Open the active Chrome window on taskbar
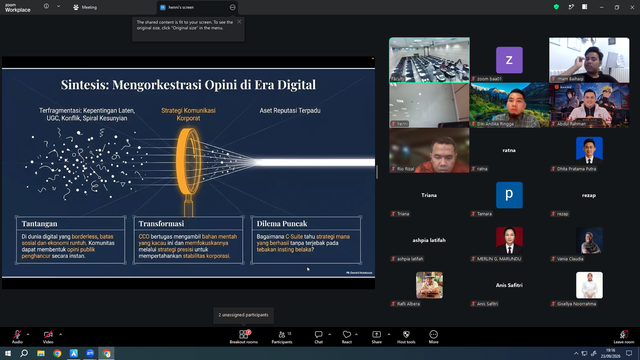The image size is (640, 360). 107,353
